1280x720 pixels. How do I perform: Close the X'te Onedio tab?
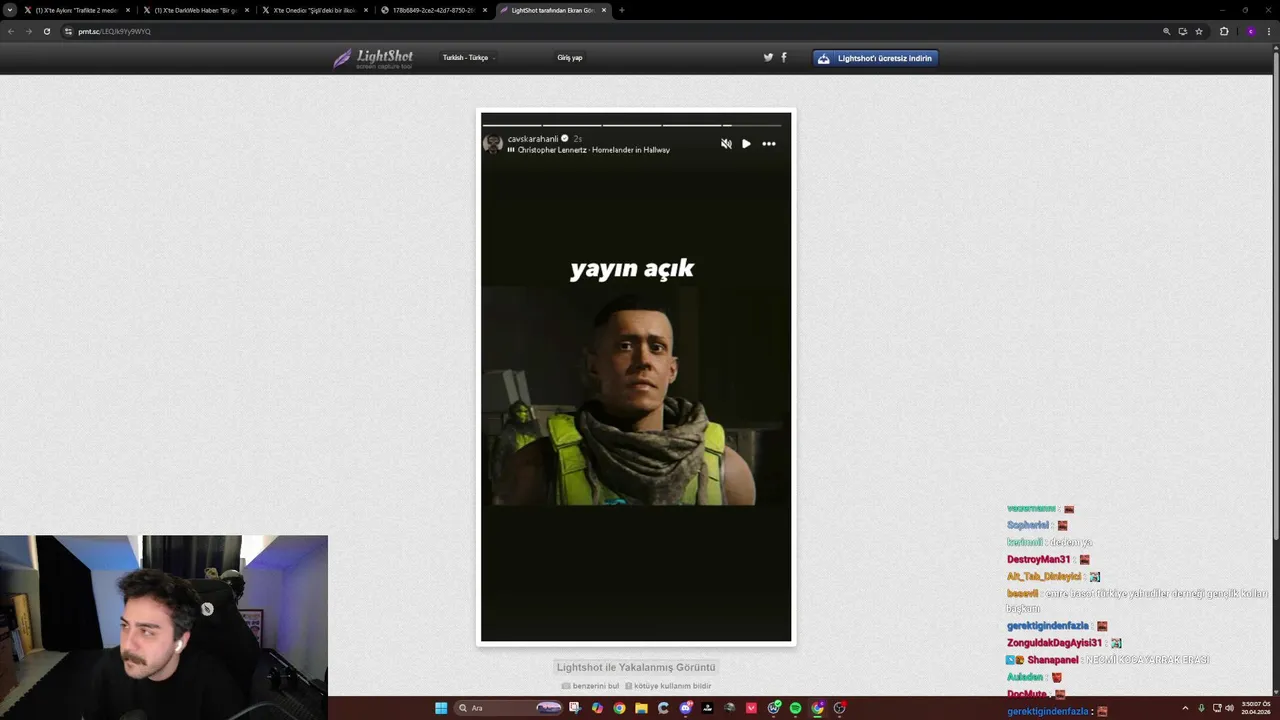point(366,10)
